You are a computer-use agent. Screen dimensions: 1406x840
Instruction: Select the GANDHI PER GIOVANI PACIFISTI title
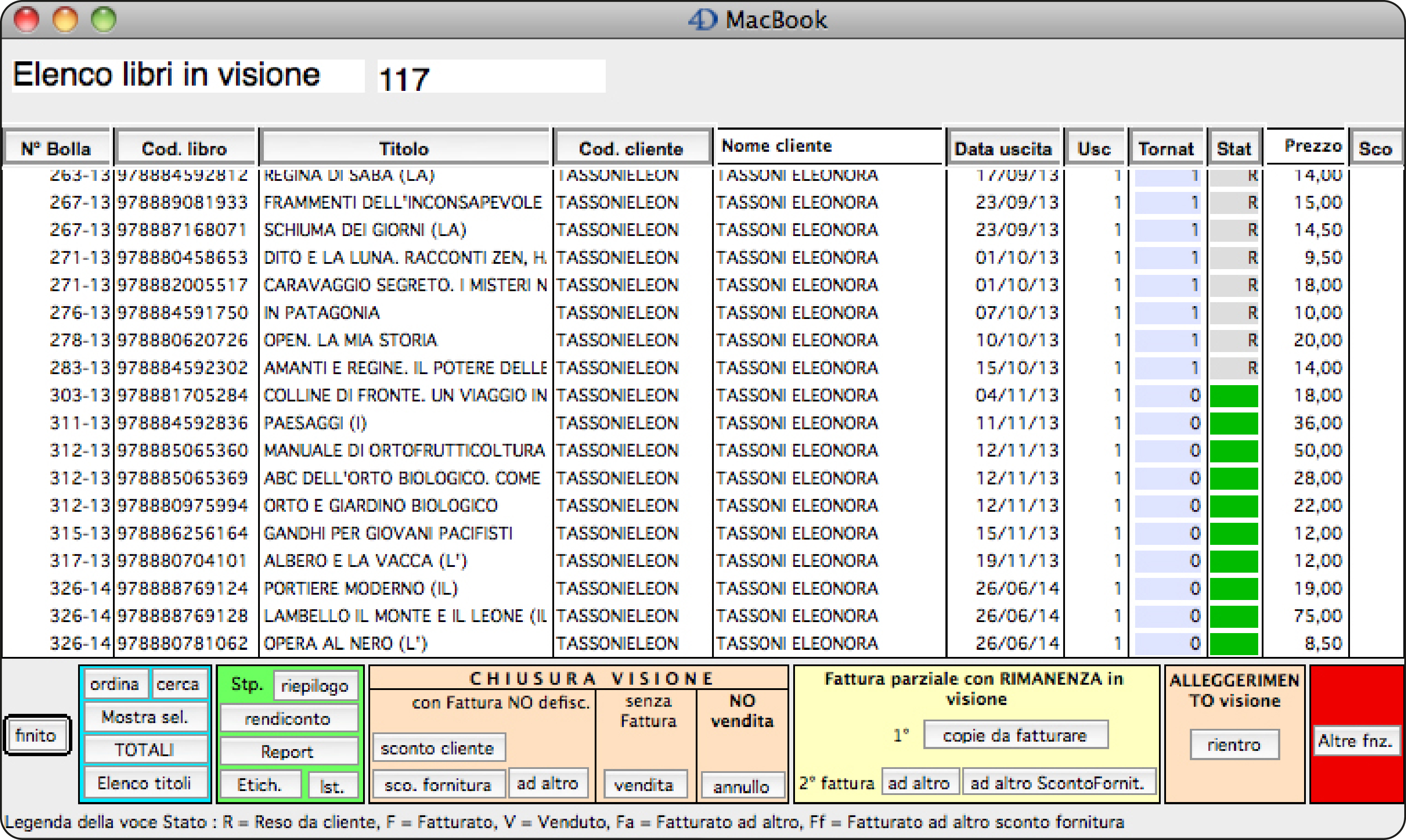click(389, 533)
